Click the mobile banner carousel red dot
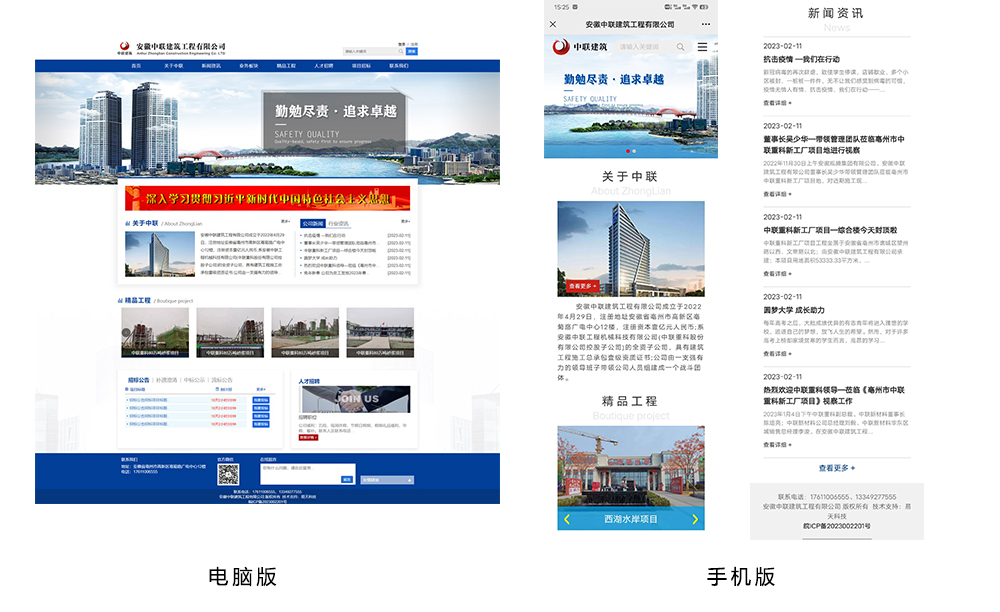 [x=627, y=151]
